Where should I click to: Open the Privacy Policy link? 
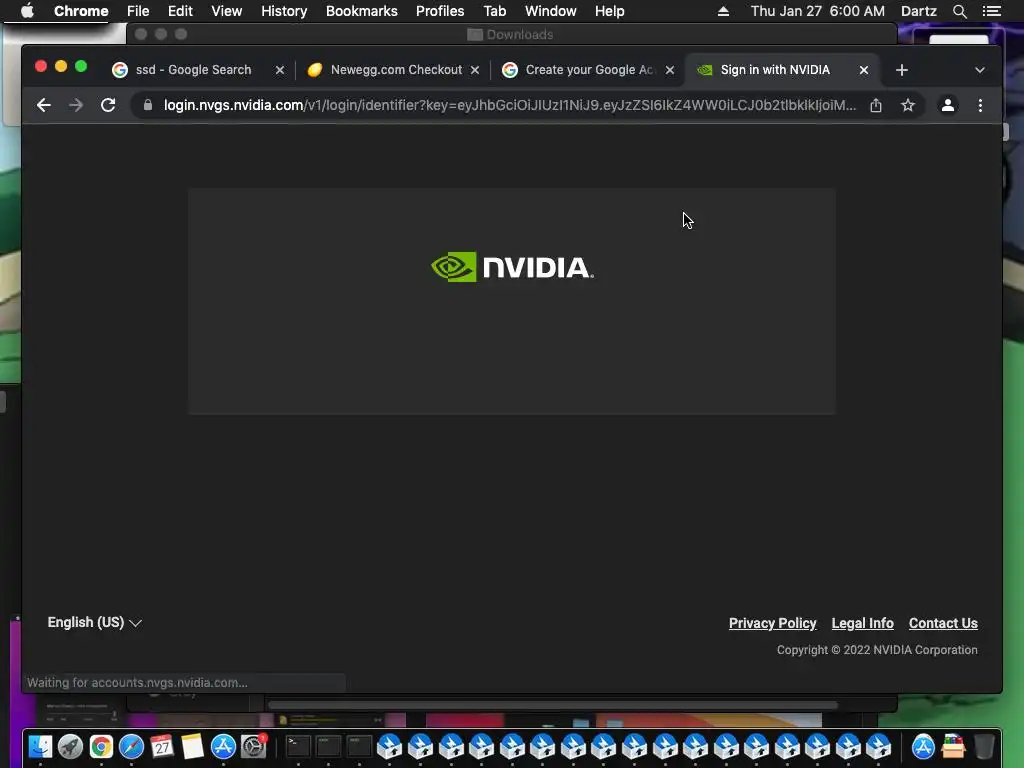[773, 623]
